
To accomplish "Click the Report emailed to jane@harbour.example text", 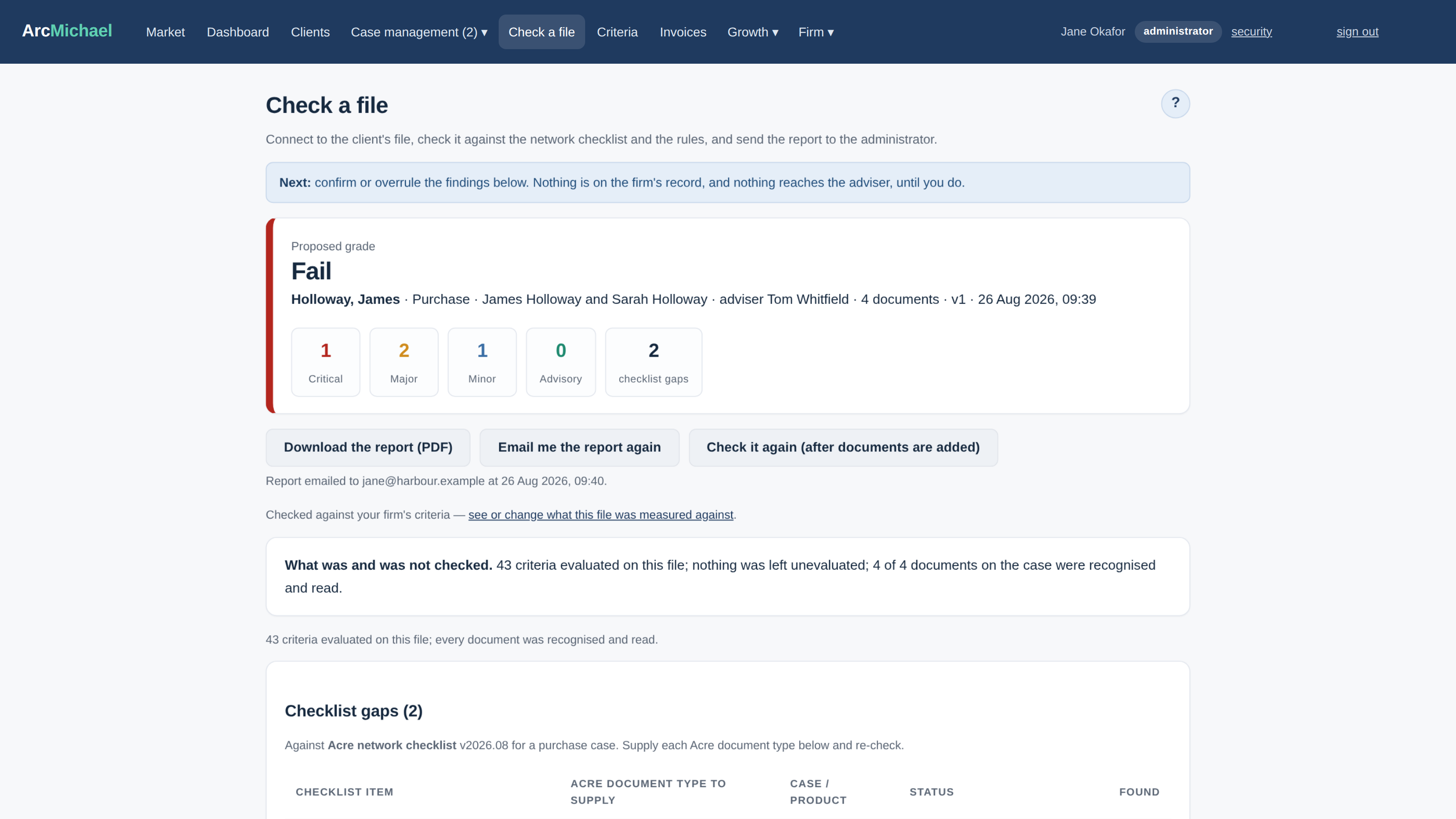I will [x=436, y=481].
